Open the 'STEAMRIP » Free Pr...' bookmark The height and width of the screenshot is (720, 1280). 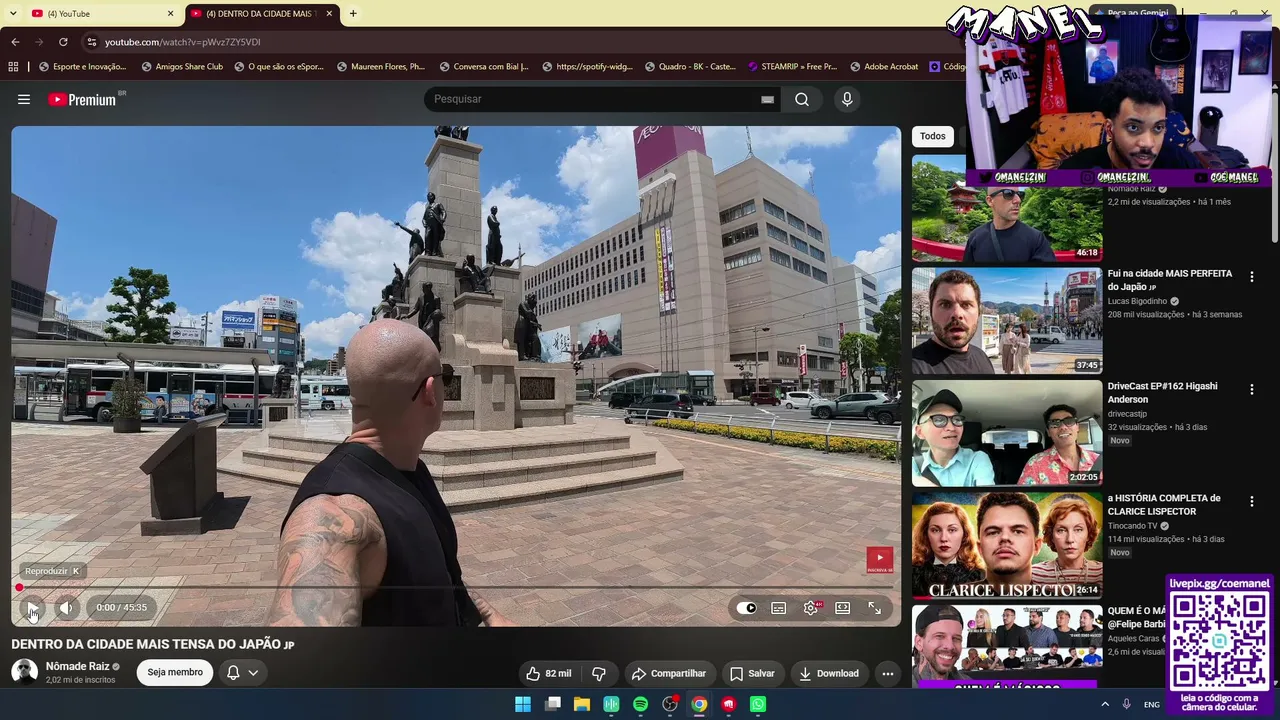792,66
